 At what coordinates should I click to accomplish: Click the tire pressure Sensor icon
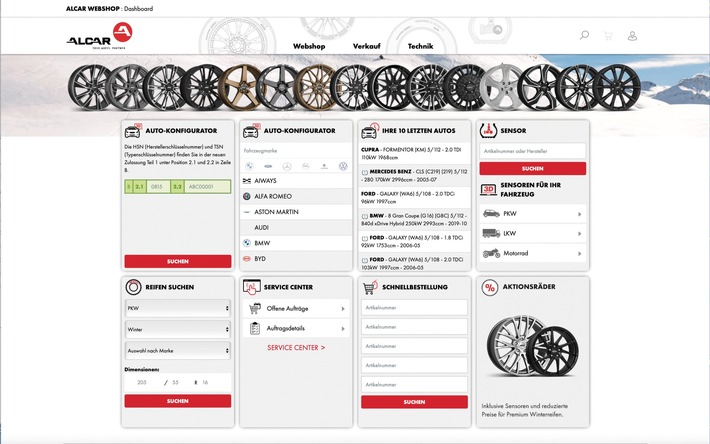[488, 130]
